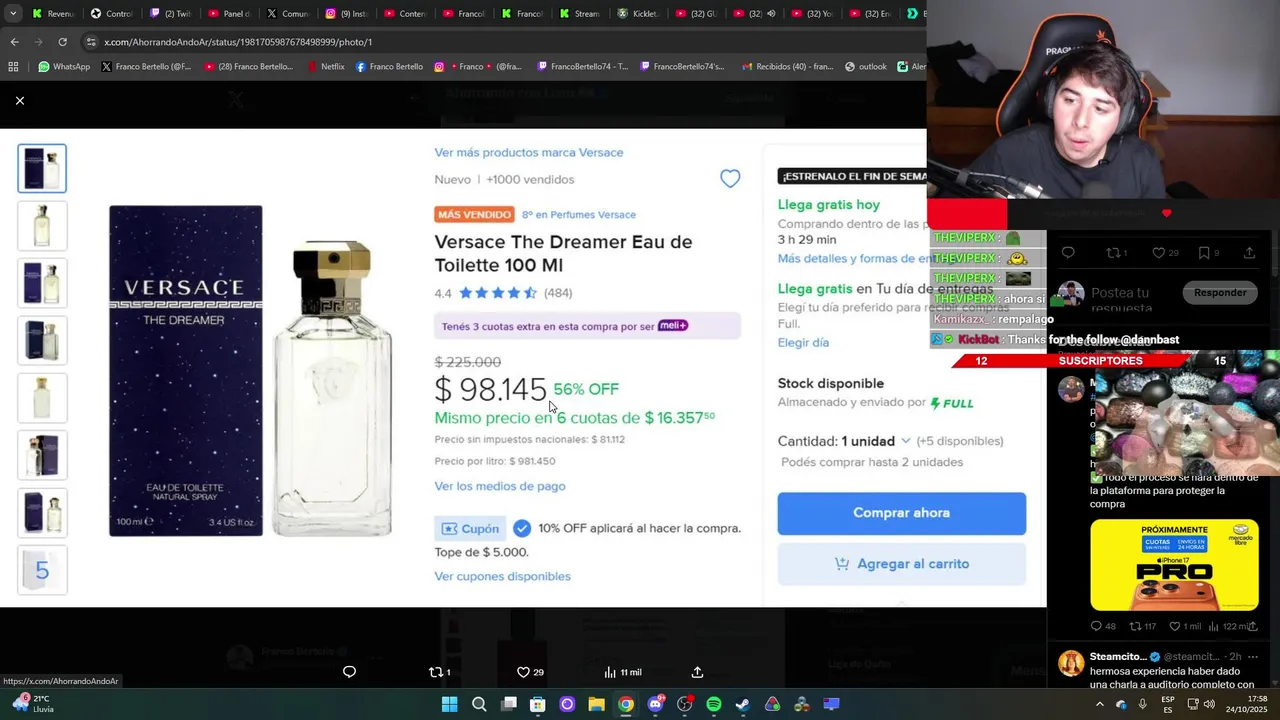Viewport: 1280px width, 720px height.
Task: Close the photo viewer with the X icon
Action: coord(19,100)
